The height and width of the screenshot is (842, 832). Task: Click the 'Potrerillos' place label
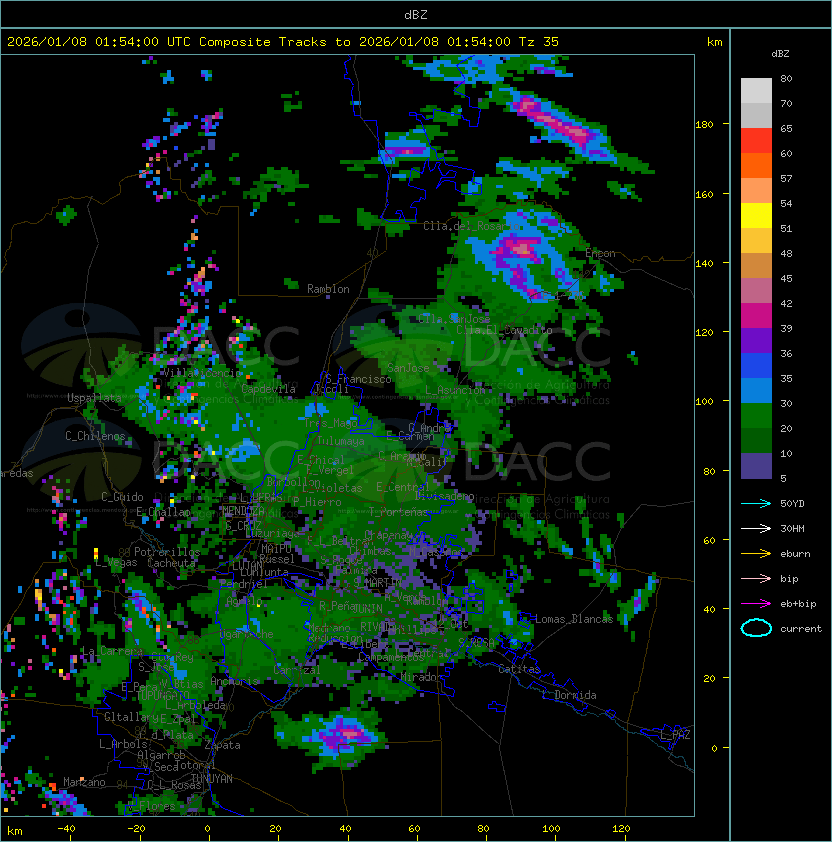pos(167,552)
